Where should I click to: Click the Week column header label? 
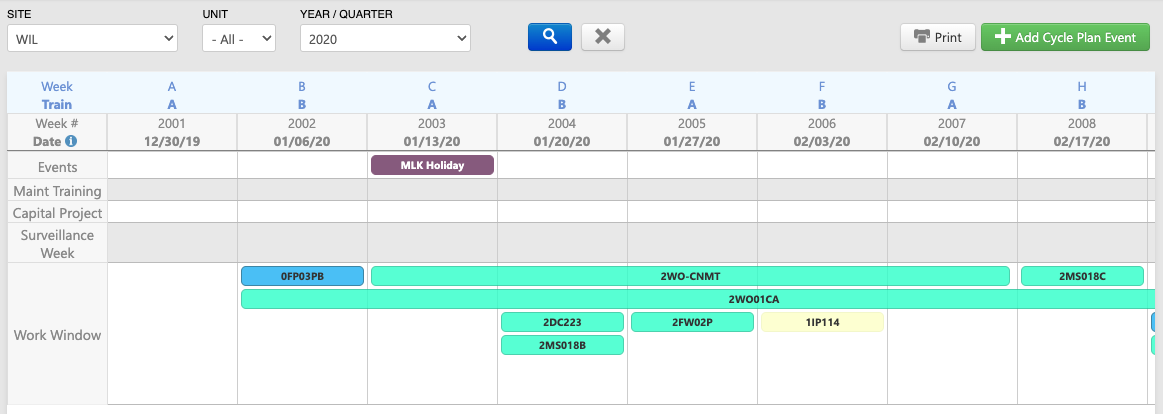coord(57,87)
